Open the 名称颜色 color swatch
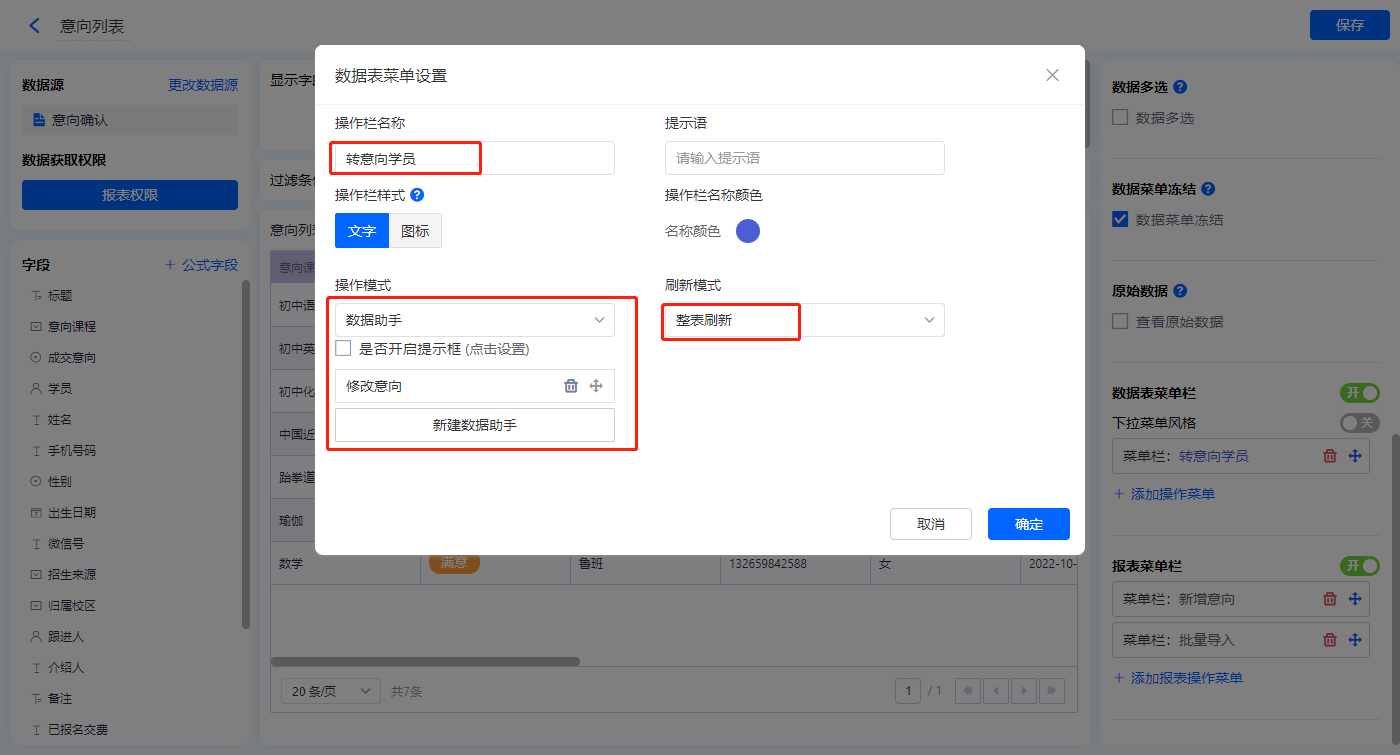The width and height of the screenshot is (1400, 755). pyautogui.click(x=748, y=231)
